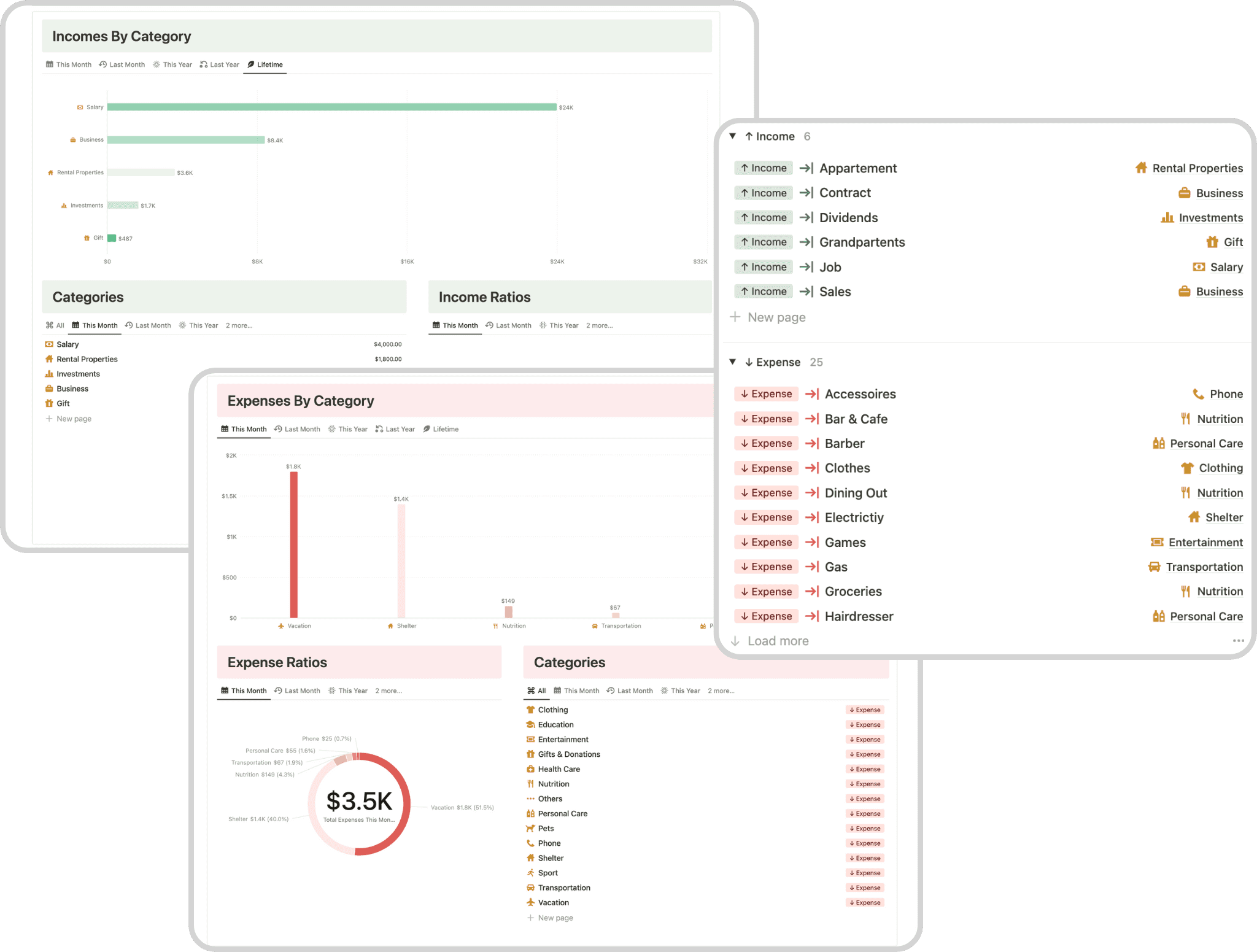The height and width of the screenshot is (952, 1257).
Task: Click the dog icon beside Pets category
Action: [530, 829]
